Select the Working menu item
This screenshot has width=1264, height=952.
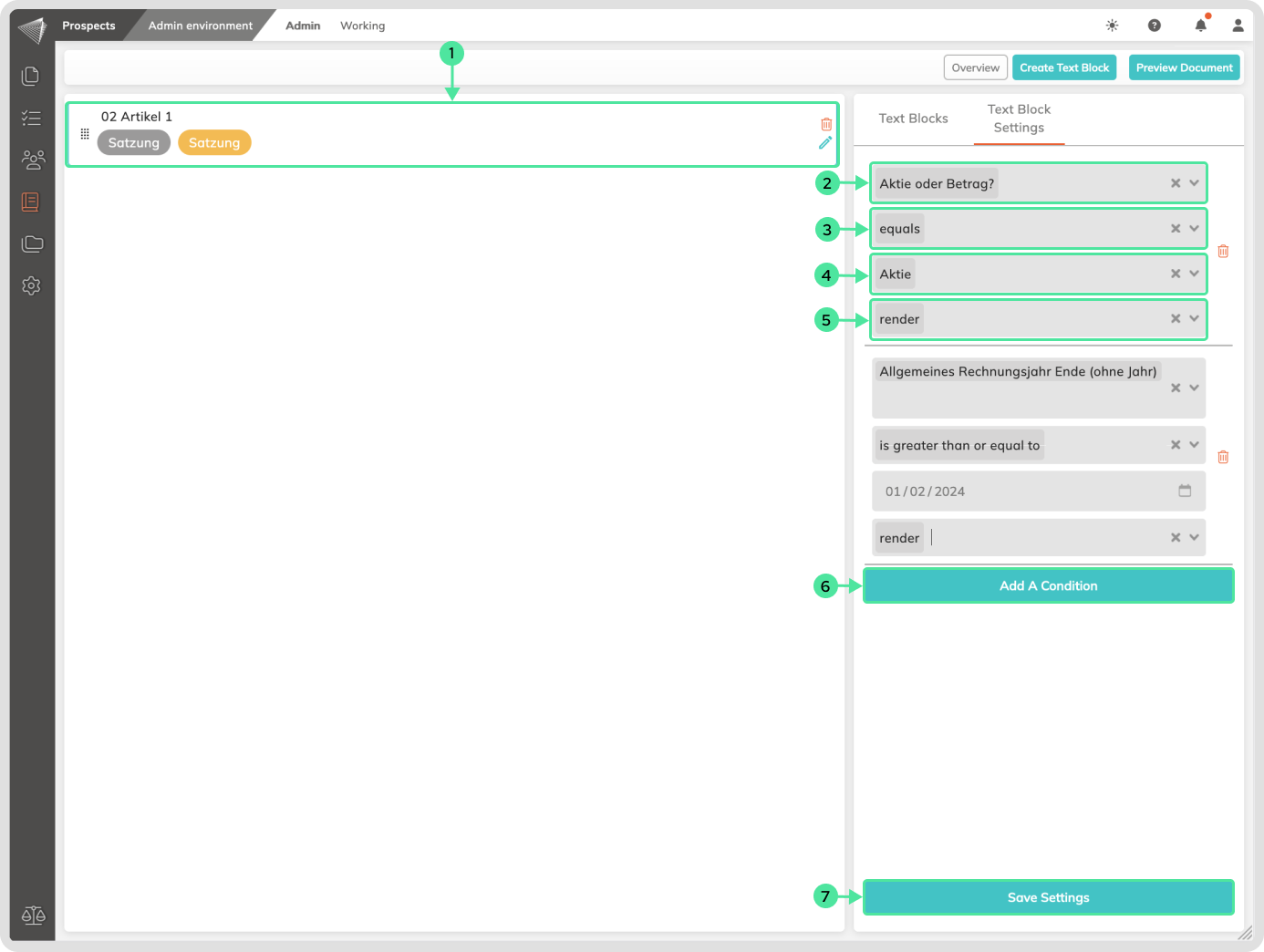pos(362,26)
